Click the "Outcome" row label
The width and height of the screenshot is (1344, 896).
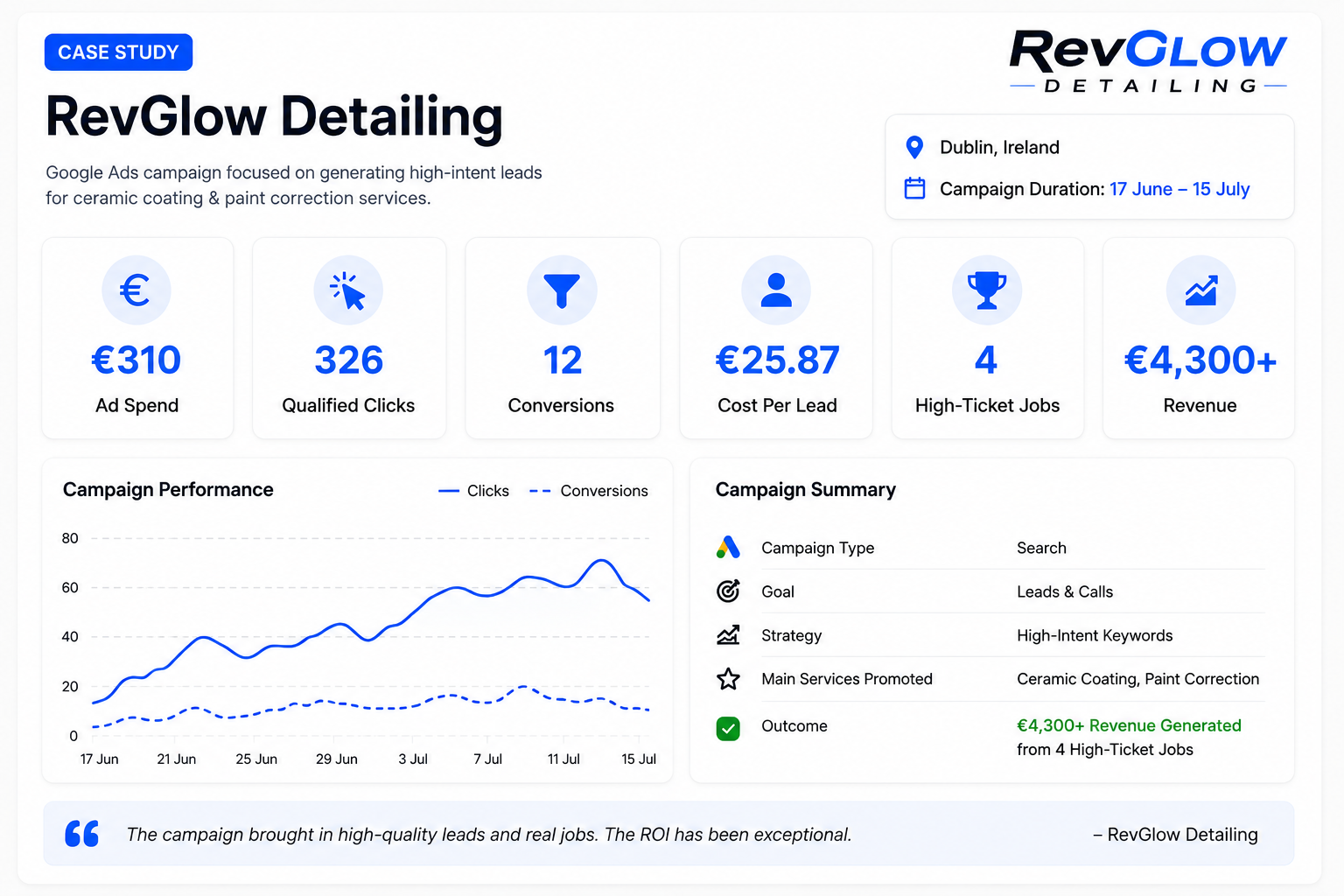click(794, 726)
